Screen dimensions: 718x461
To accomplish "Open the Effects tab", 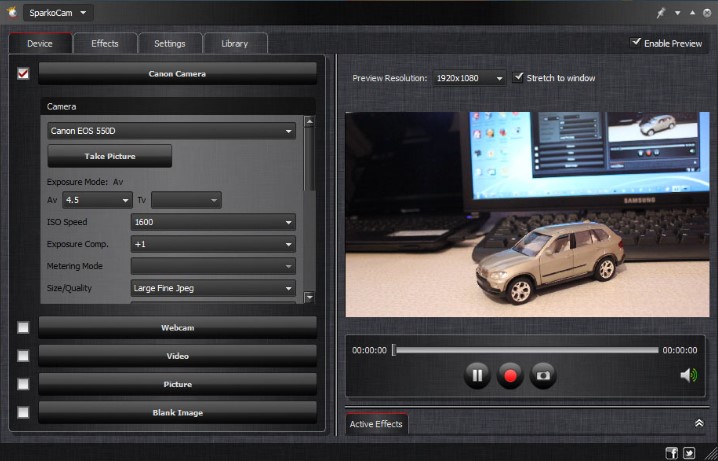I will click(105, 43).
